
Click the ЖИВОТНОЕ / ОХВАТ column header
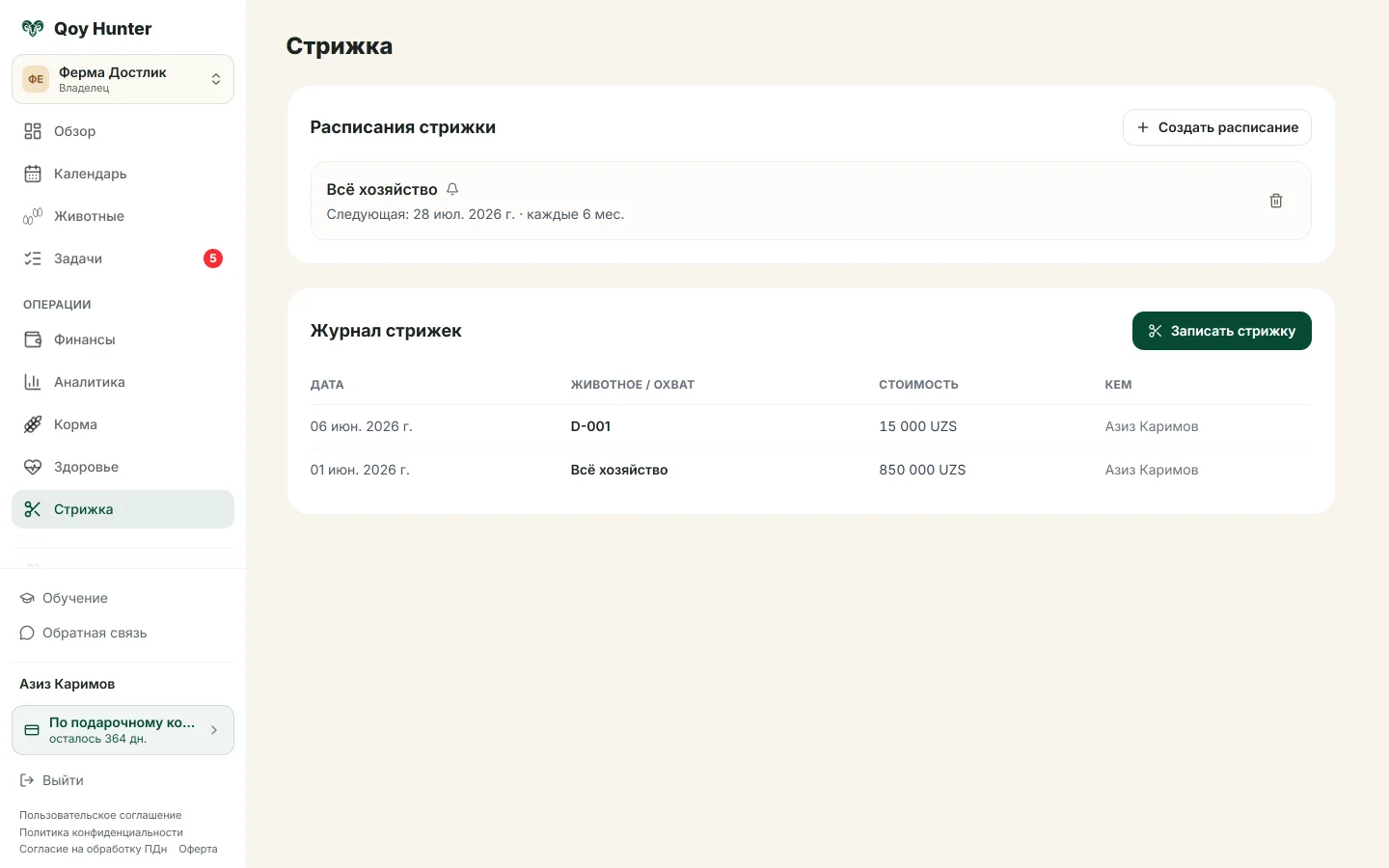coord(633,384)
